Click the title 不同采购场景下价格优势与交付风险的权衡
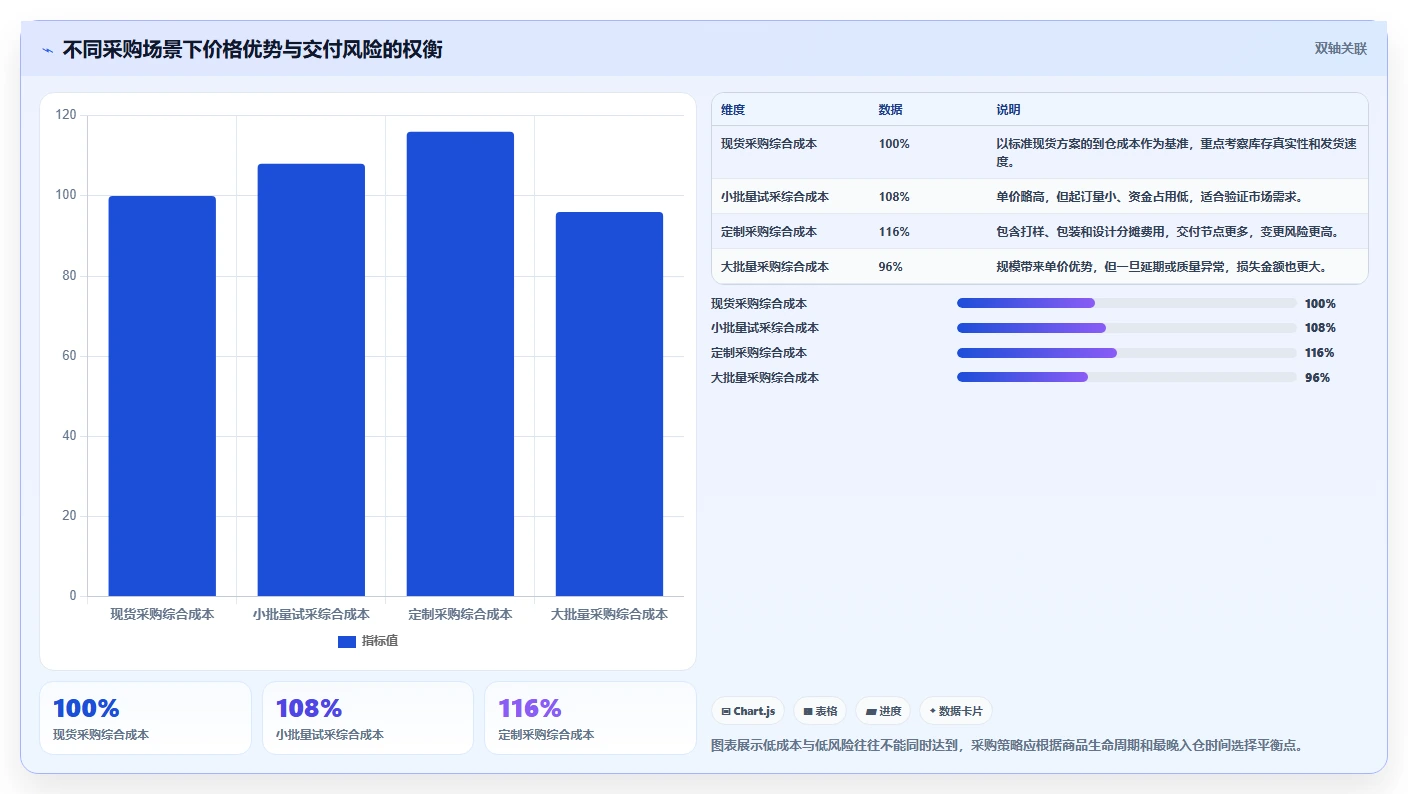Image resolution: width=1408 pixels, height=794 pixels. [253, 49]
